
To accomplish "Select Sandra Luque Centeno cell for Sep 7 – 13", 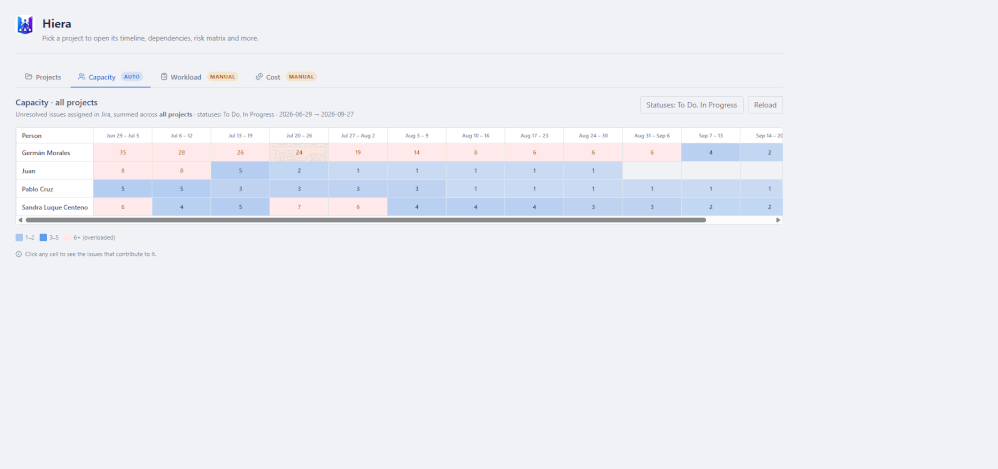I will coord(710,207).
